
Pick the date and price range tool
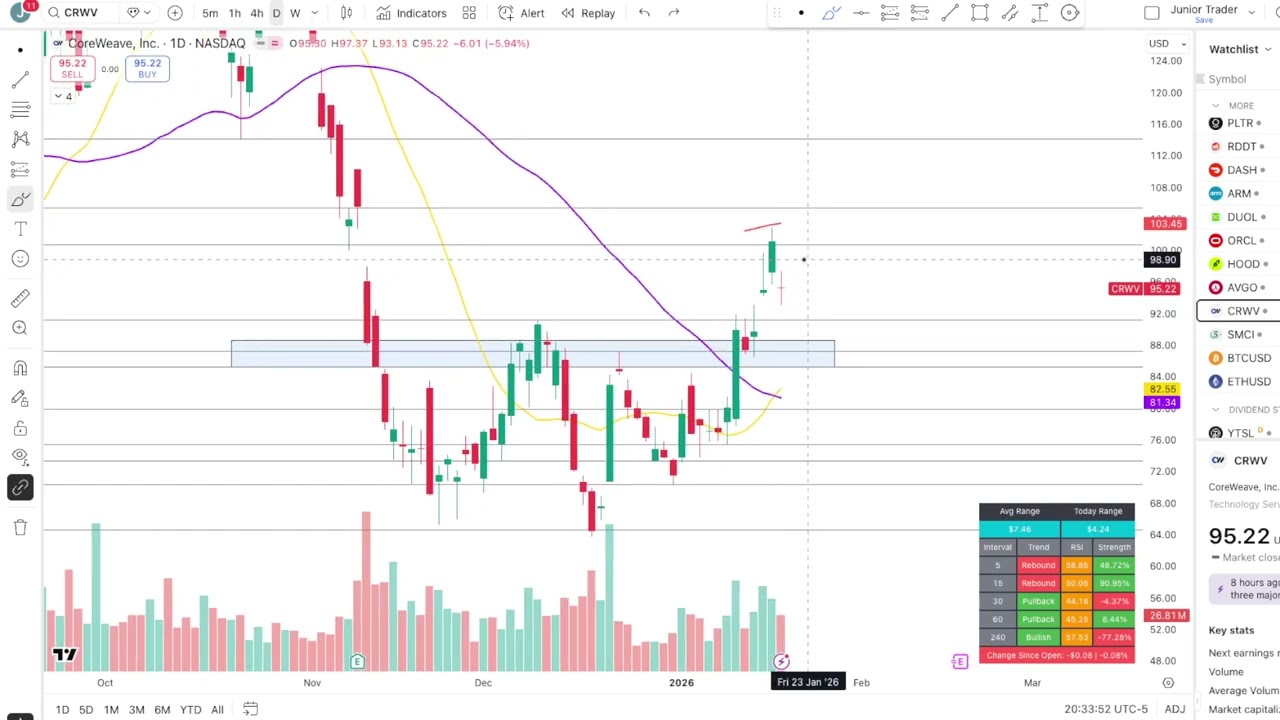pyautogui.click(x=1040, y=13)
